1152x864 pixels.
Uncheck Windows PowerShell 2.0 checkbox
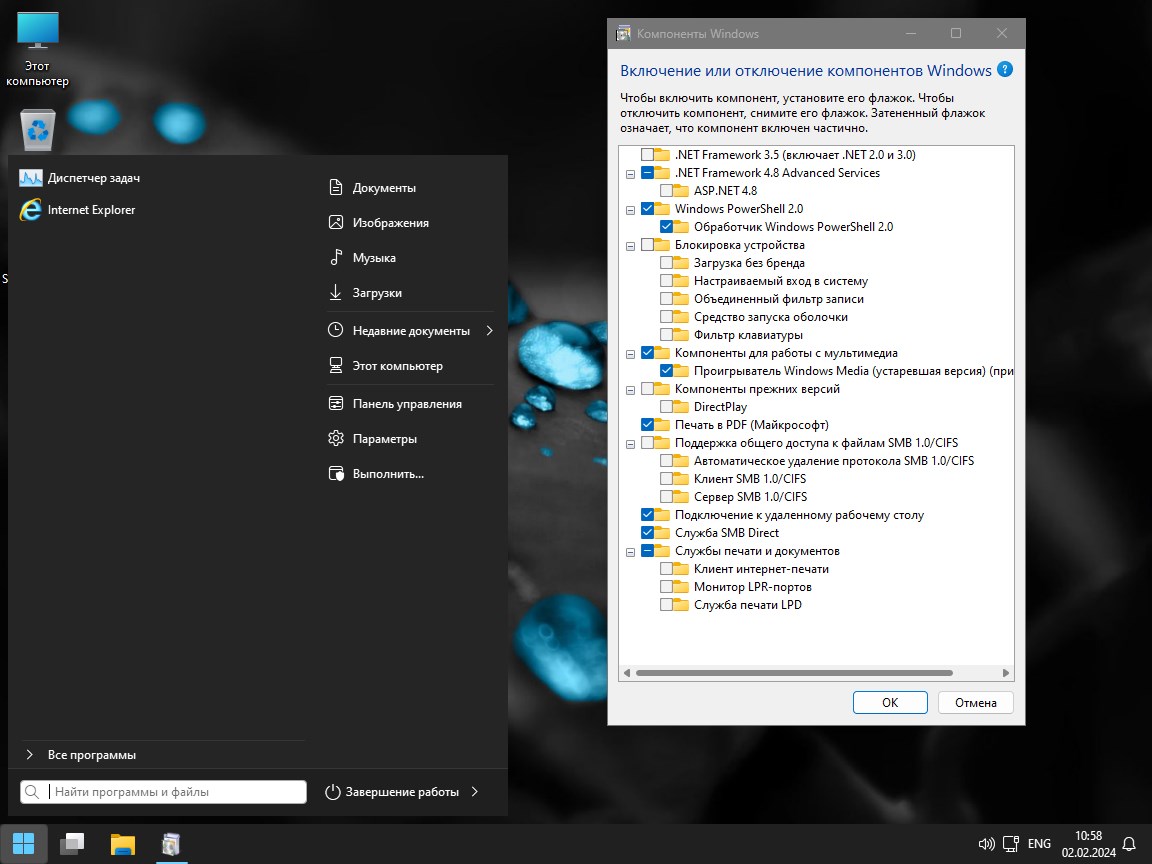pyautogui.click(x=647, y=209)
